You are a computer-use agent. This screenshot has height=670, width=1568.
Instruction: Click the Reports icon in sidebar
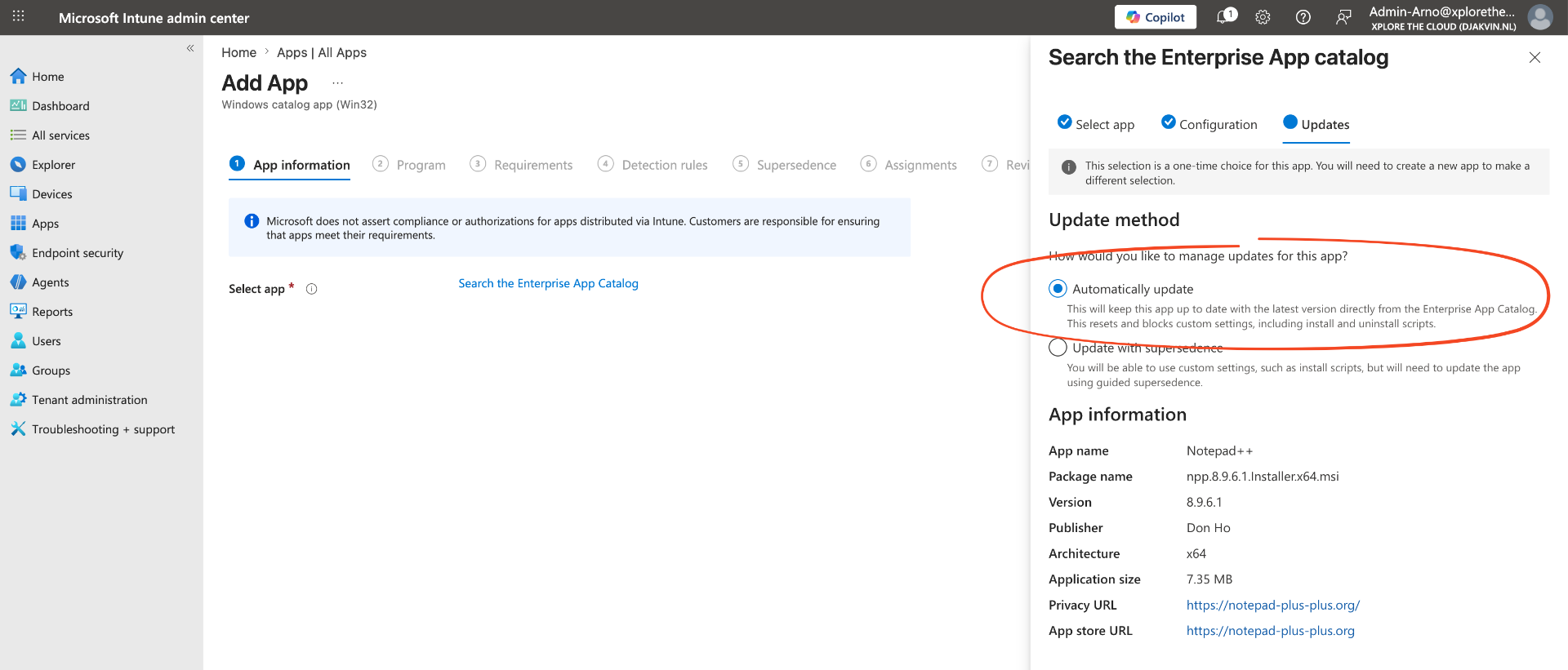[x=18, y=311]
